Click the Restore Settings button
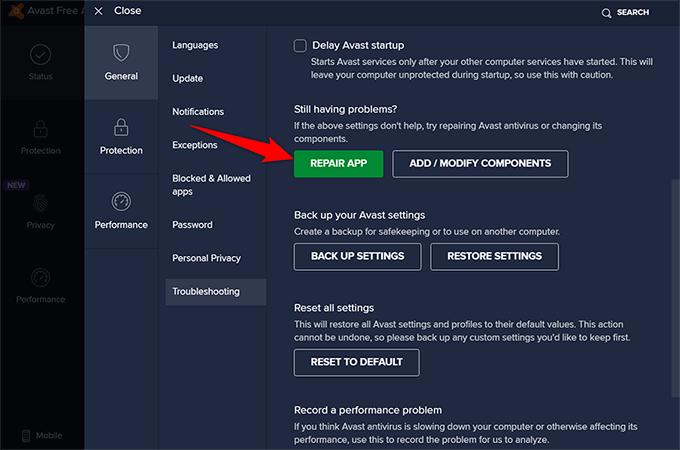Image resolution: width=680 pixels, height=450 pixels. coord(494,256)
